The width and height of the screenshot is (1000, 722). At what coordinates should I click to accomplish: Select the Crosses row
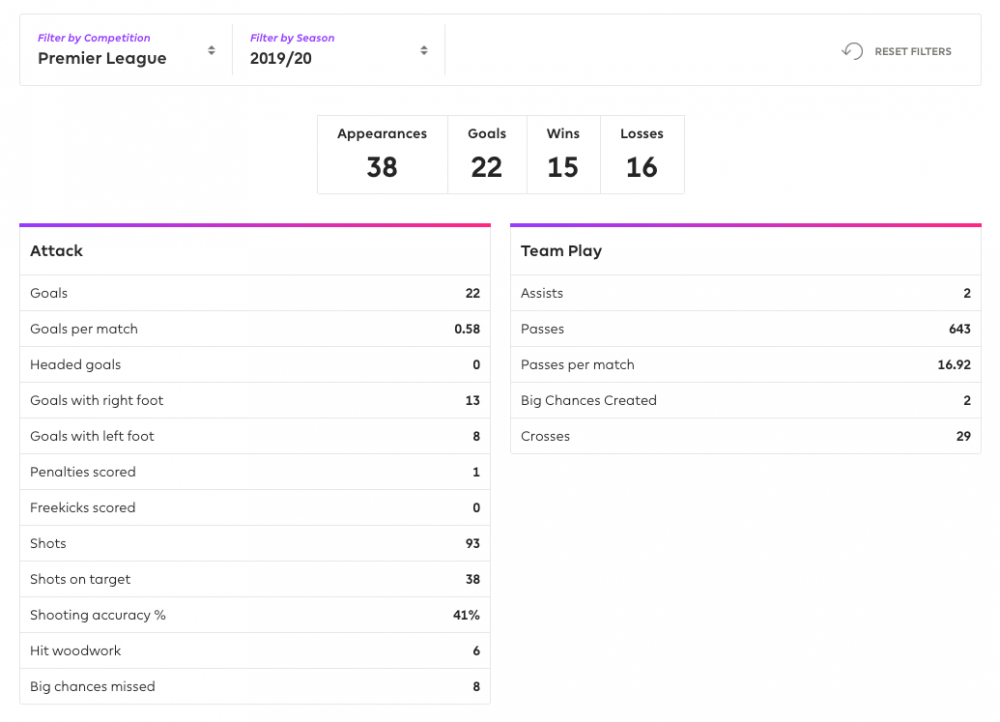pyautogui.click(x=745, y=437)
